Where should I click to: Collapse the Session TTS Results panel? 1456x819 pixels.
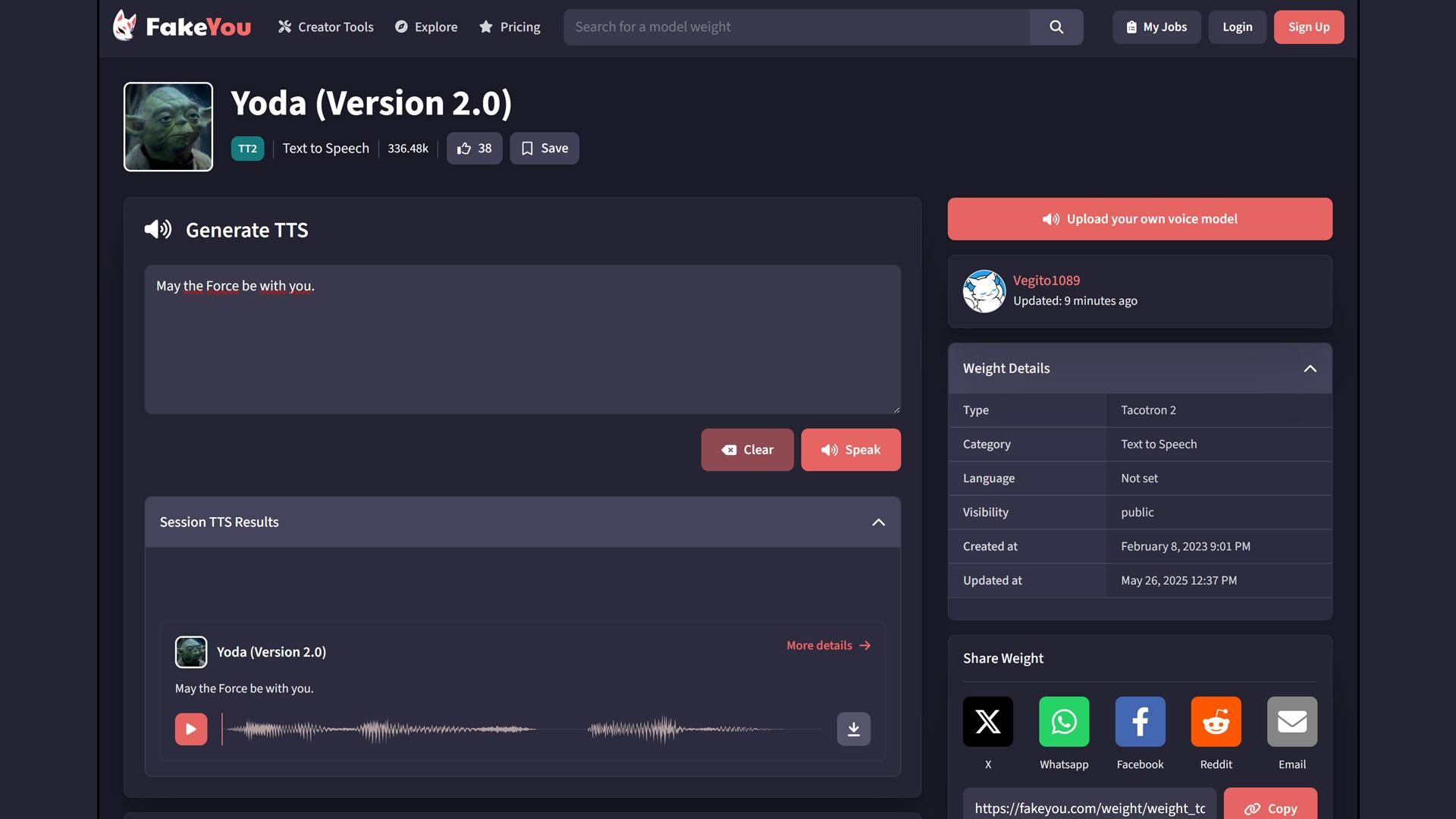(878, 522)
